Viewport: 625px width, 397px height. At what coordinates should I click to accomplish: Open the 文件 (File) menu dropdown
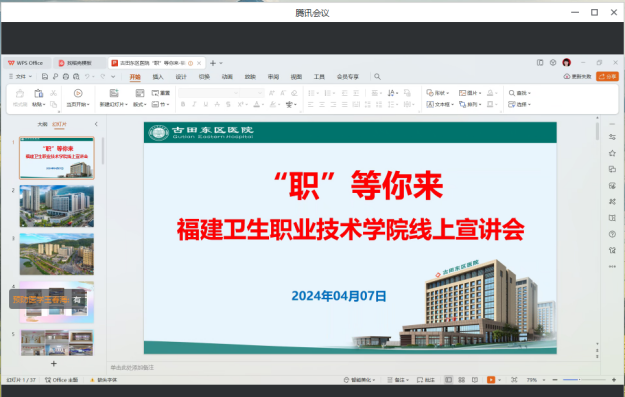point(20,77)
